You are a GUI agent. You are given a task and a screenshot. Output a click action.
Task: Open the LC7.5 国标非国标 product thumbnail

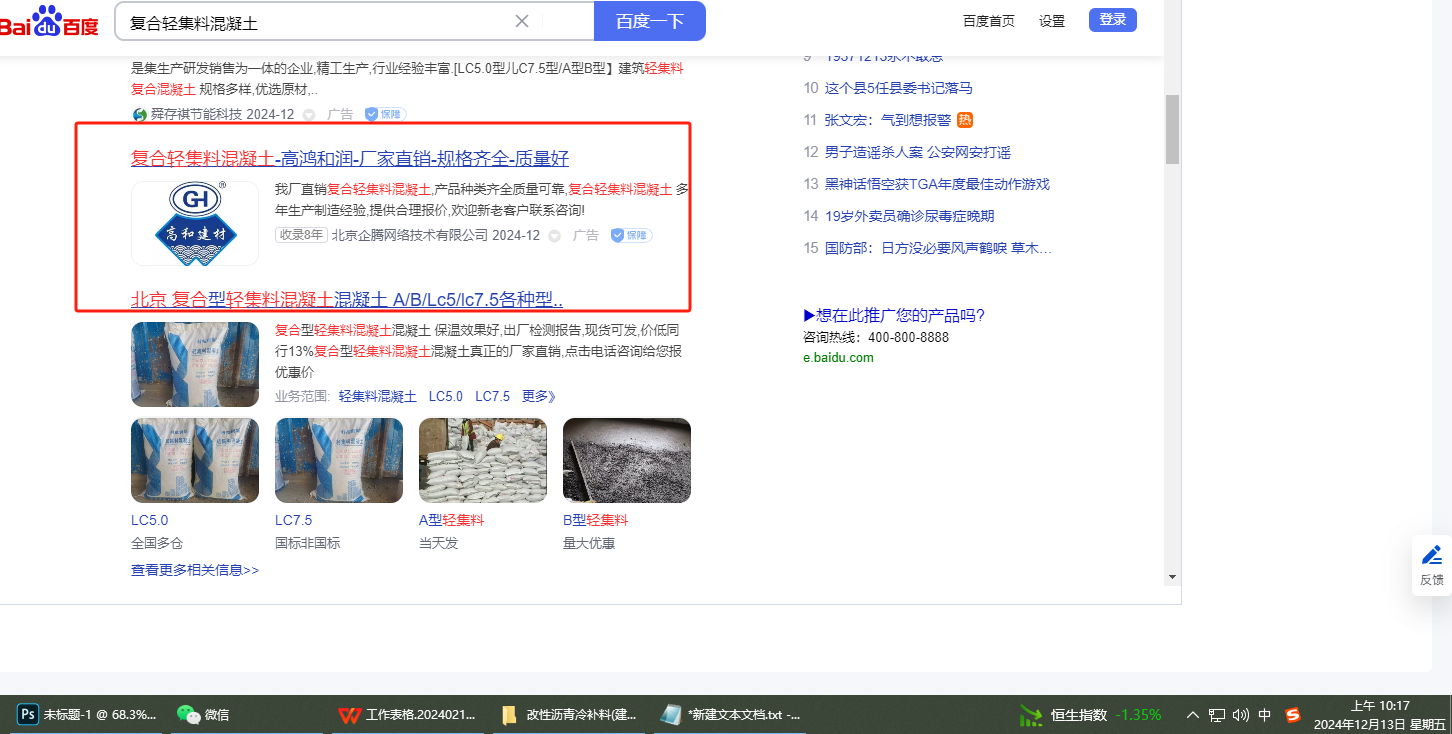(339, 460)
